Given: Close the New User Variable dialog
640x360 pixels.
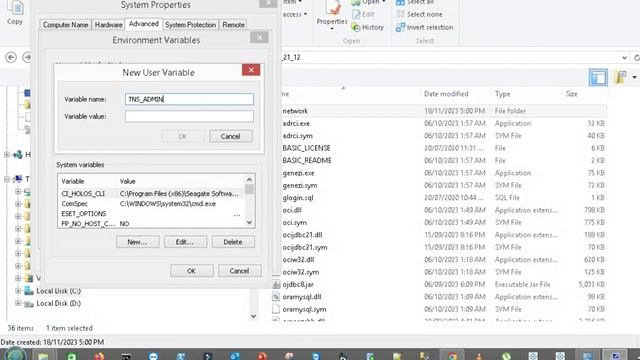Looking at the screenshot, I should (x=251, y=70).
